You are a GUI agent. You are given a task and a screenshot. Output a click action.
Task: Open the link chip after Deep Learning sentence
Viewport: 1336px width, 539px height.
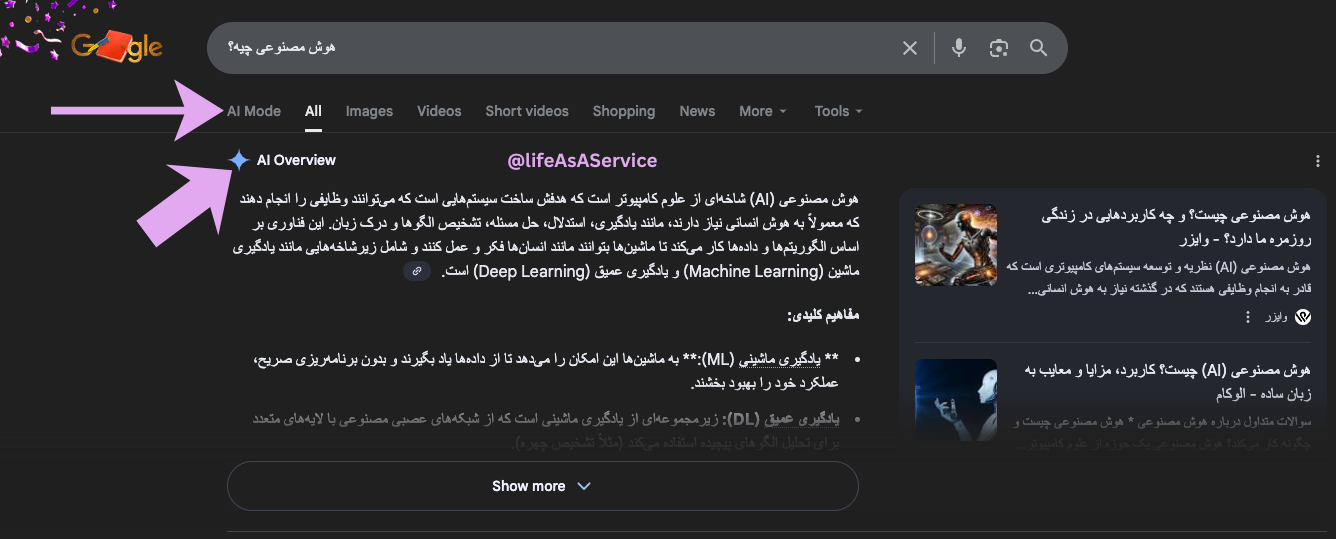click(x=417, y=271)
